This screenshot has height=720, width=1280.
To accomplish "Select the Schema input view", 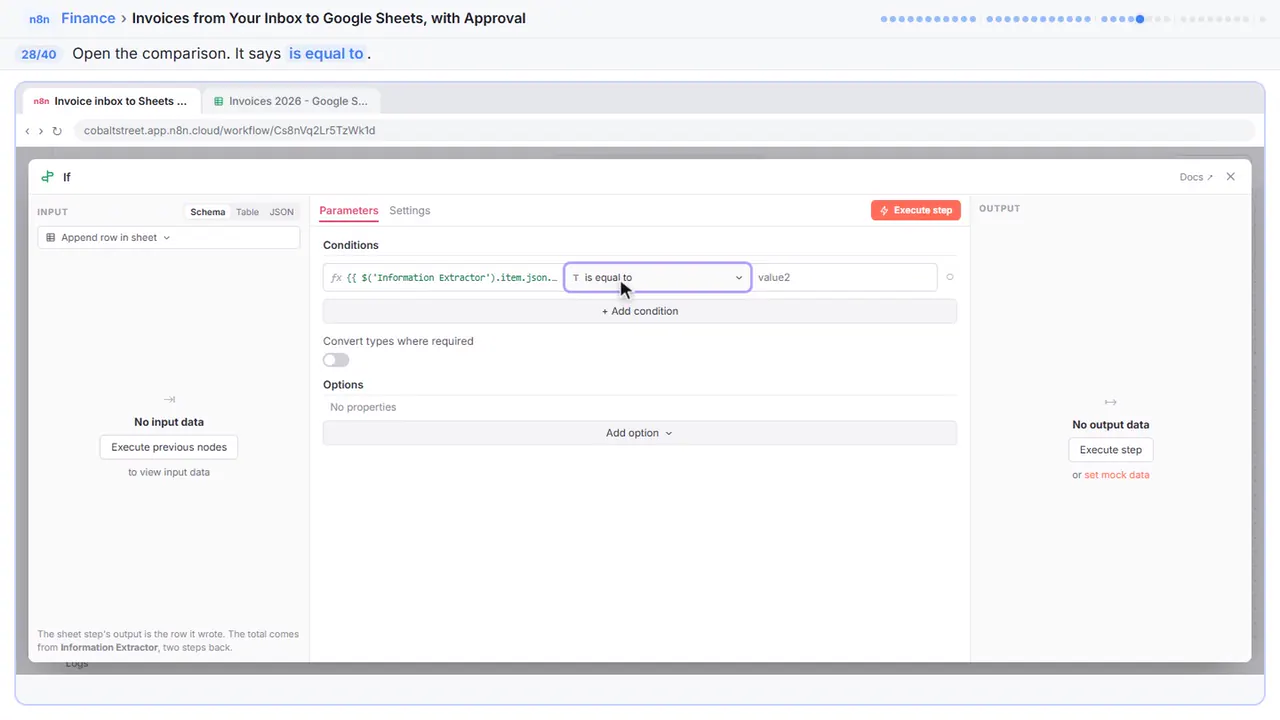I will [x=208, y=212].
